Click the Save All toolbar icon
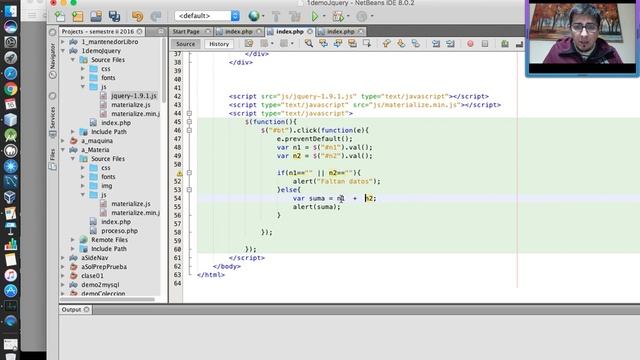 (x=114, y=16)
